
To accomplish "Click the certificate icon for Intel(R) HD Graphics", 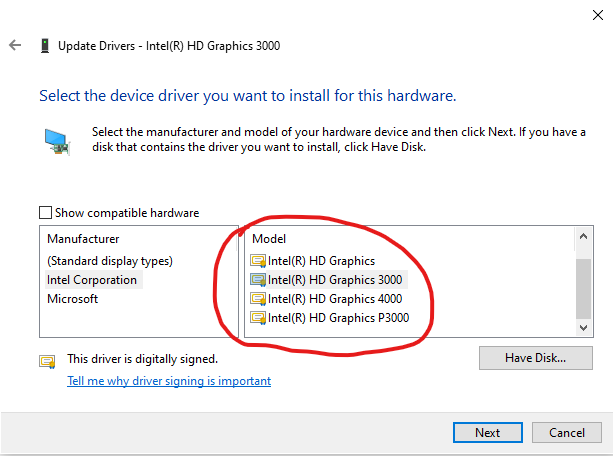I will 258,261.
